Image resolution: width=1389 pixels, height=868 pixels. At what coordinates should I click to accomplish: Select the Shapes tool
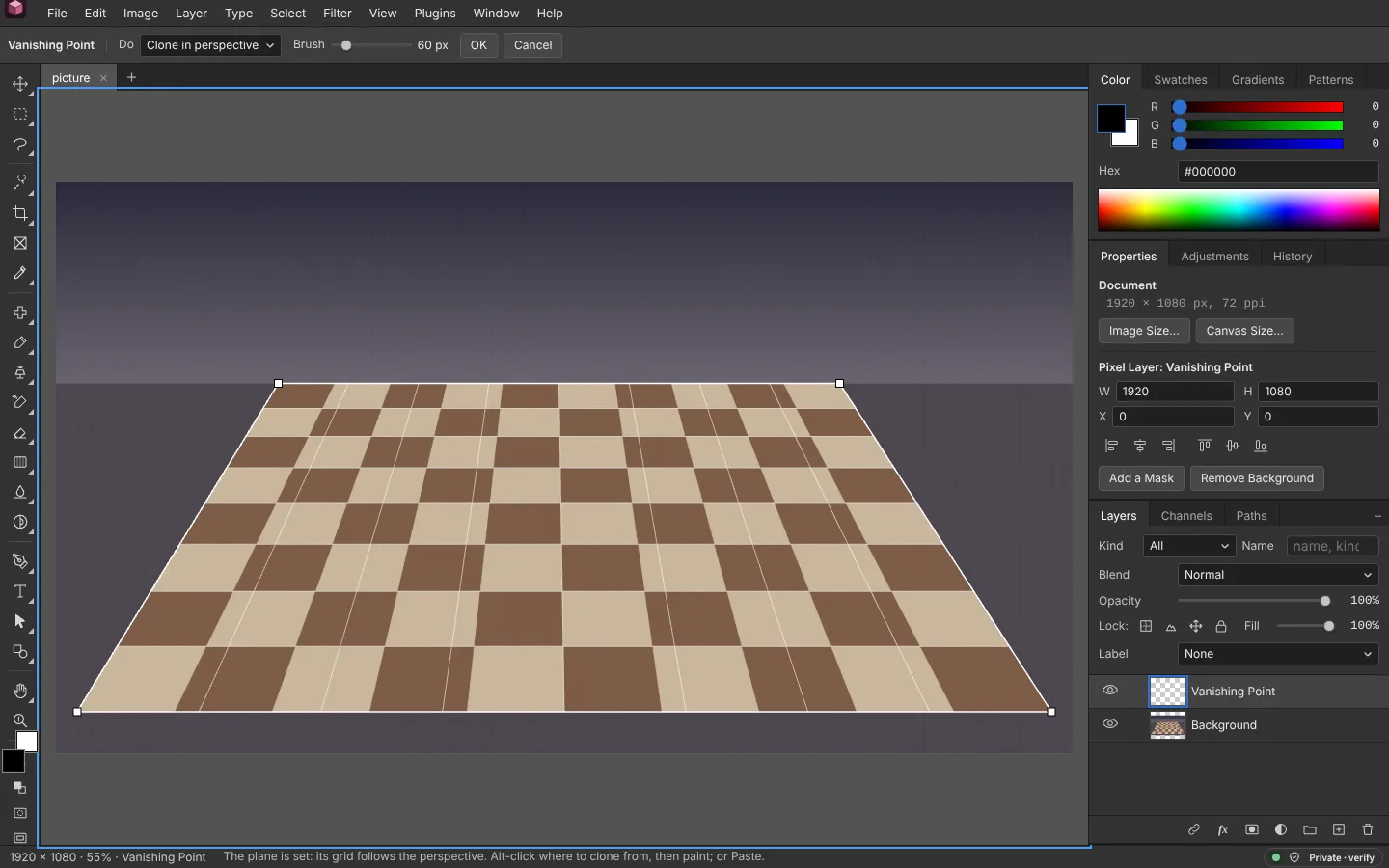(20, 651)
